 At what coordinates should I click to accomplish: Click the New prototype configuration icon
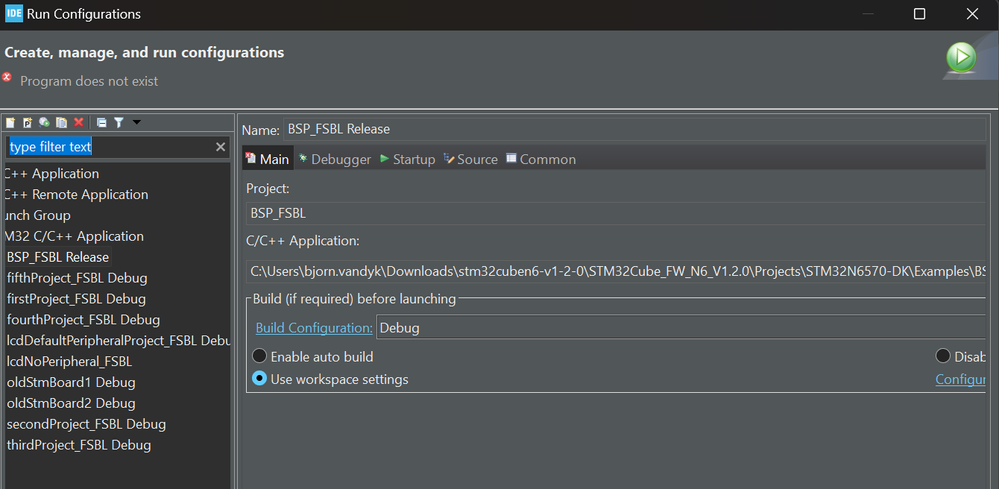28,122
